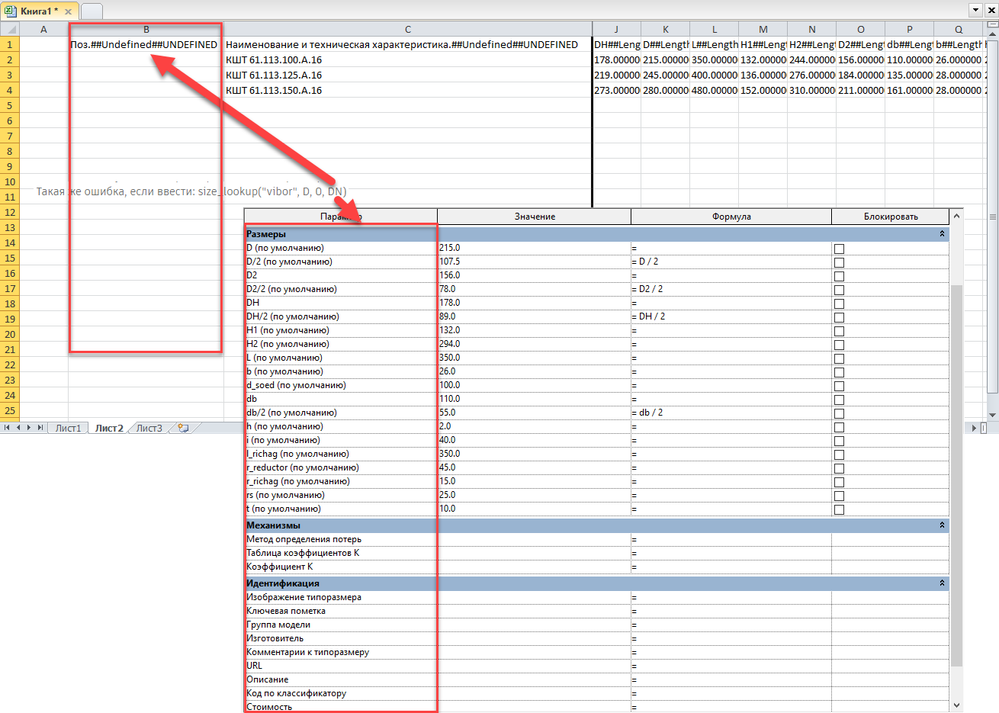Viewport: 999px width, 713px height.
Task: Collapse the Механизмы parameter group
Action: point(942,525)
